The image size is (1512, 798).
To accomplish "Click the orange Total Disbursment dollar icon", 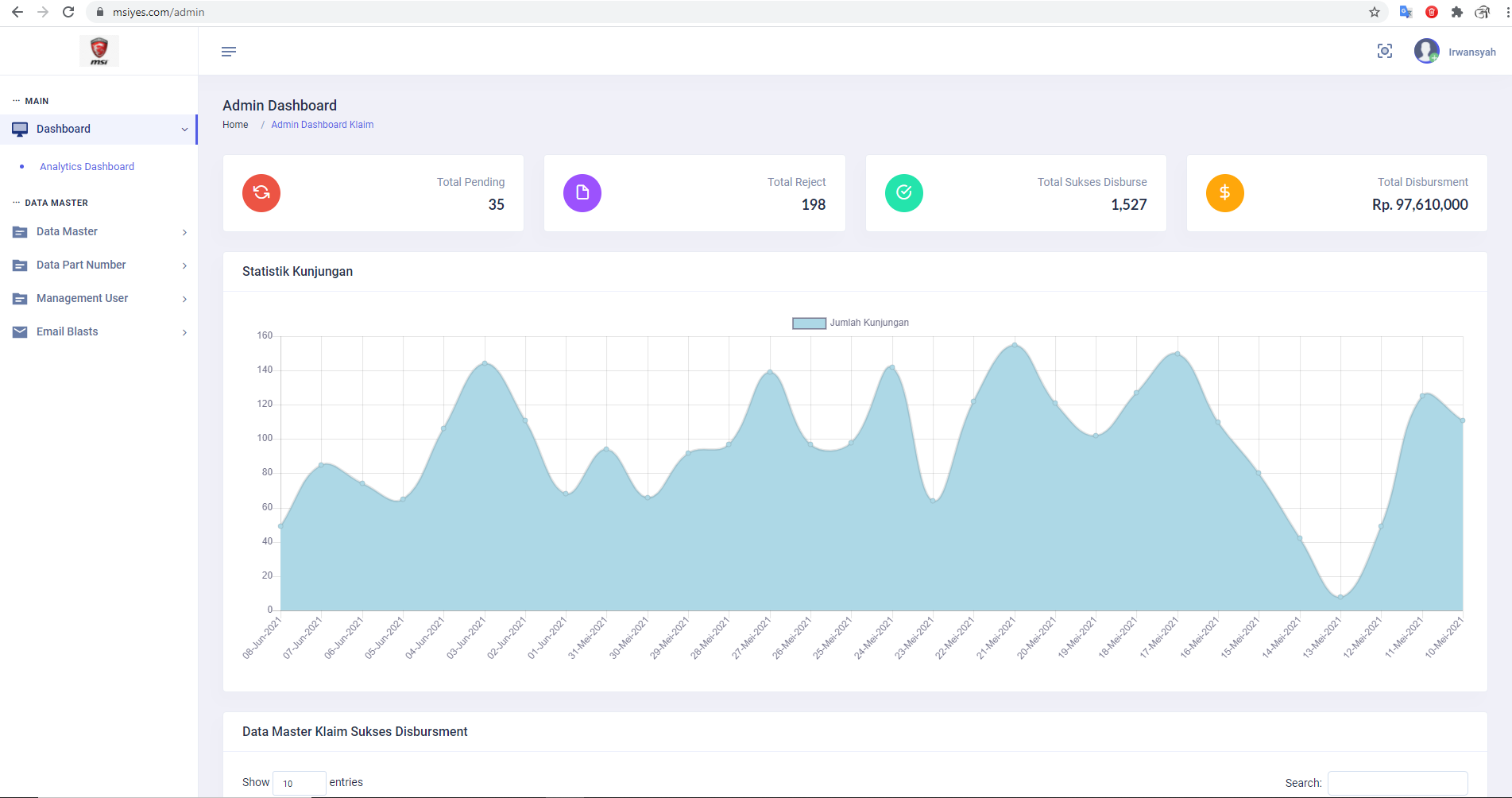I will coord(1225,193).
